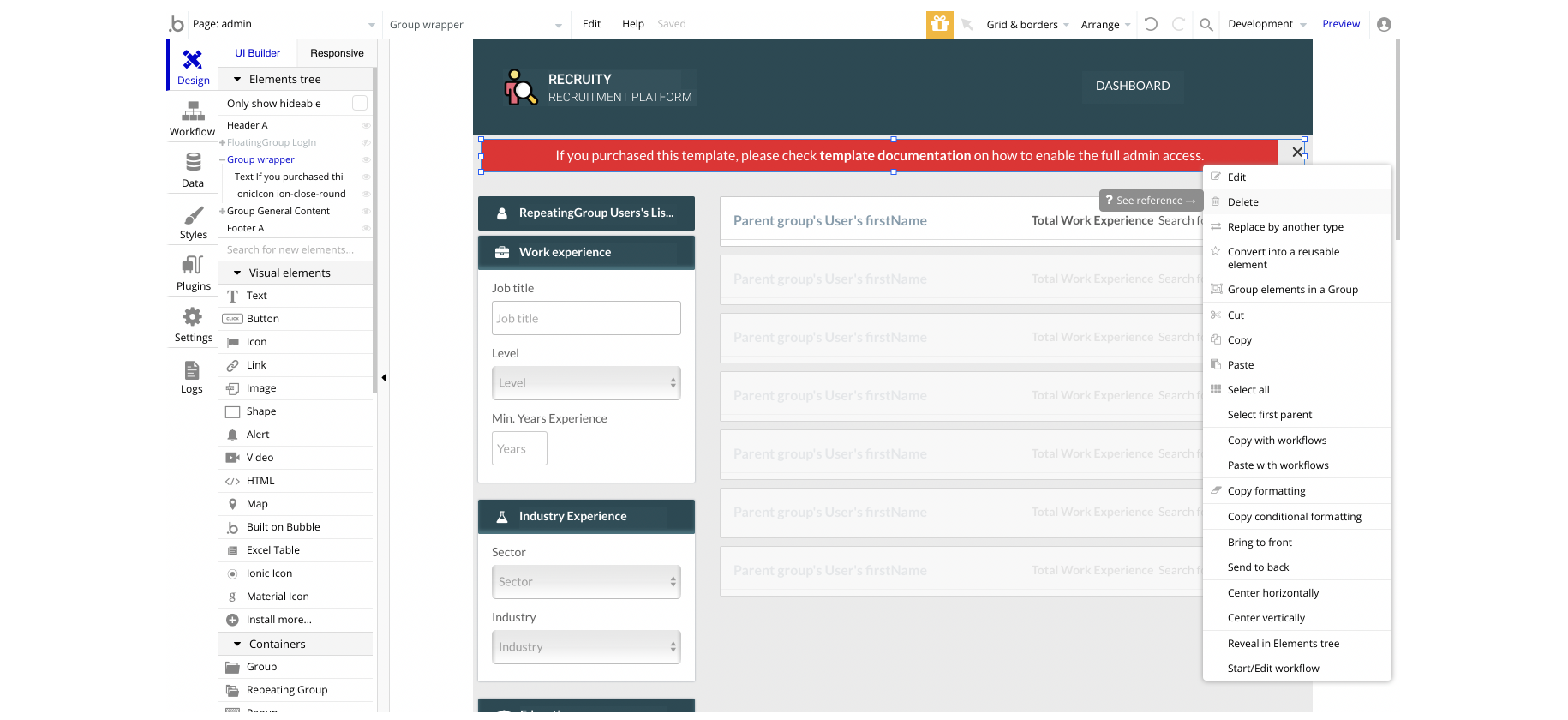Open the Development version dropdown

[x=1267, y=24]
